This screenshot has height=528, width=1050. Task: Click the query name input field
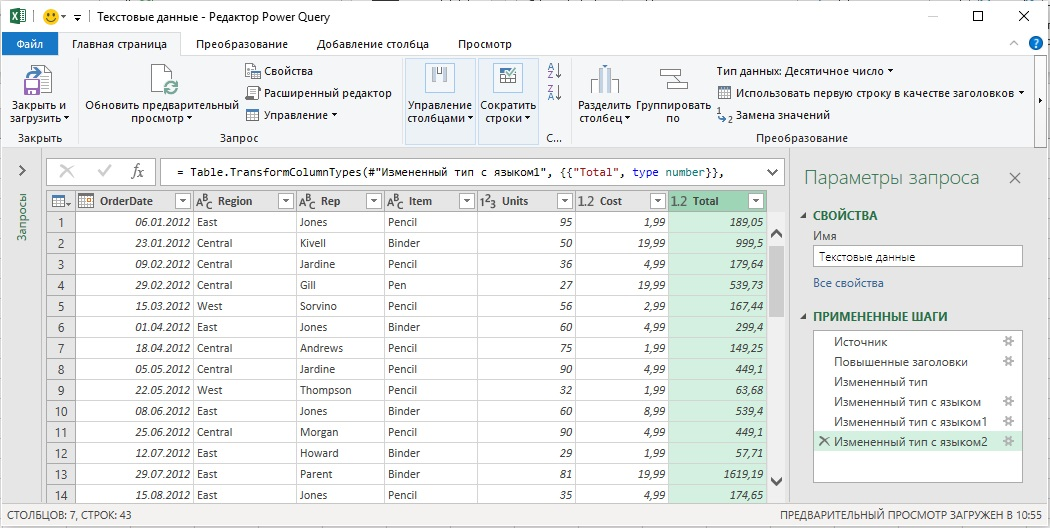coord(917,257)
